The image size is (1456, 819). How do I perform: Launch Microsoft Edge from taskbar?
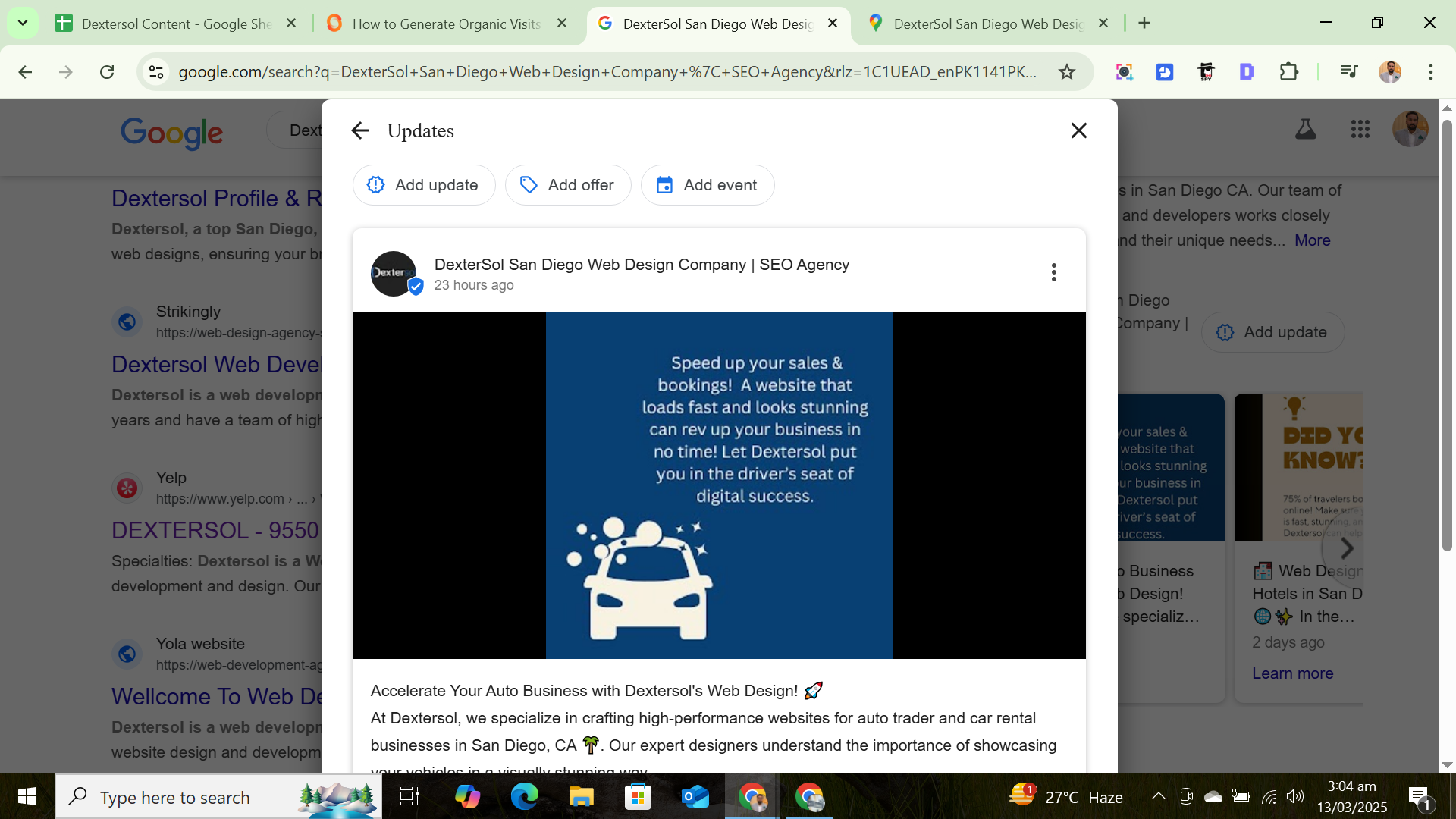[524, 797]
